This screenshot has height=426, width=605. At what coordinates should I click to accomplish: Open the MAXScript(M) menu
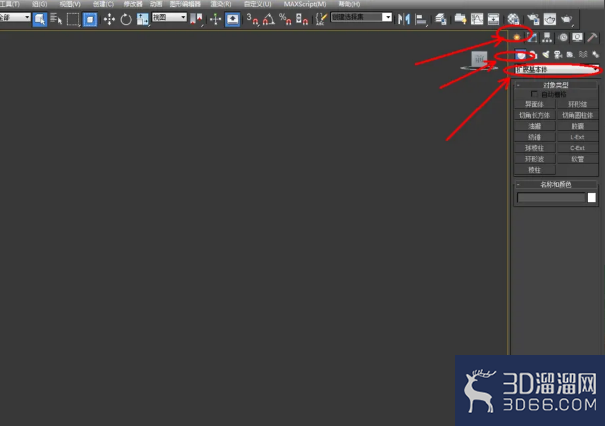tap(305, 4)
